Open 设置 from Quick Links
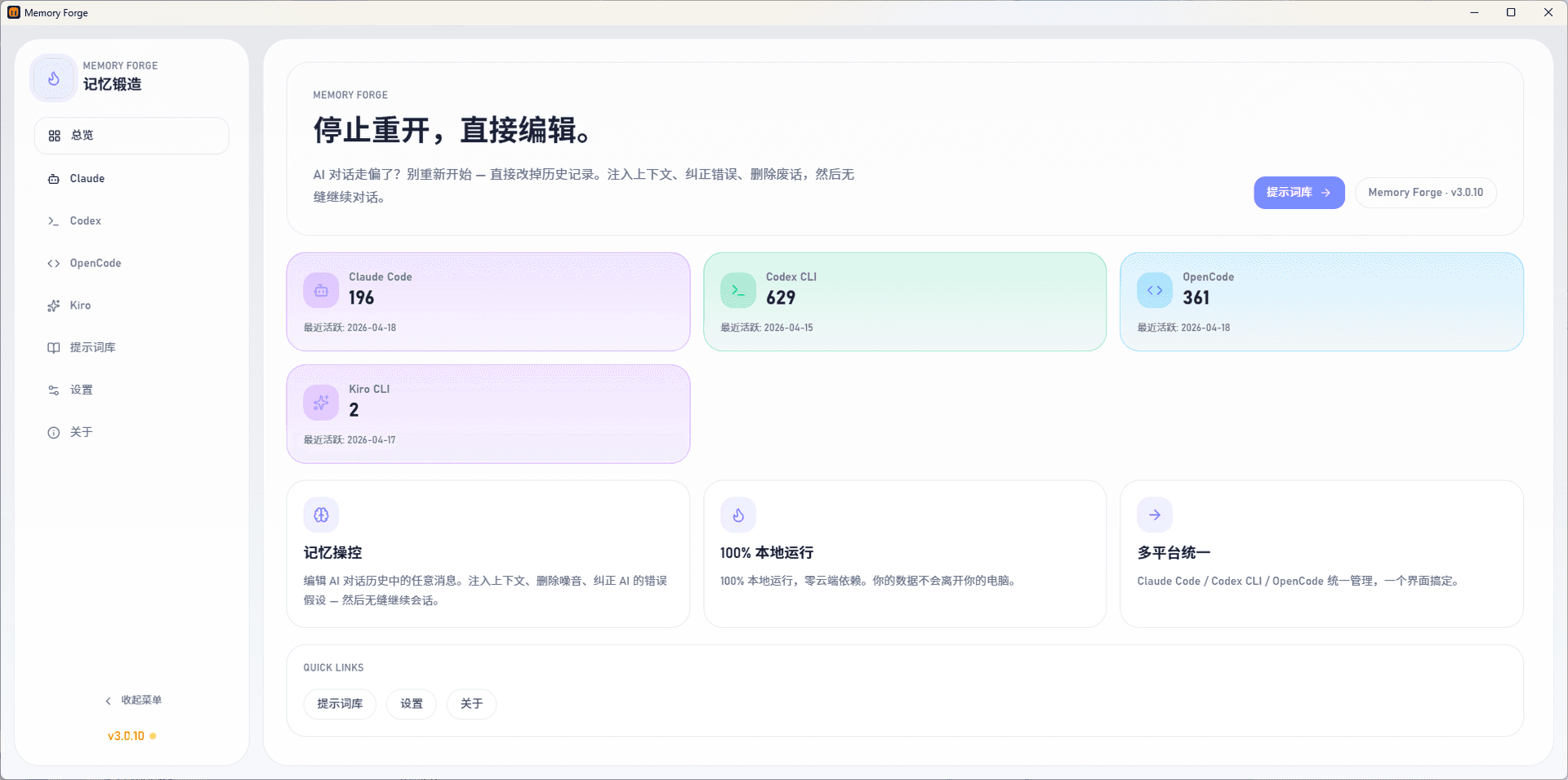The height and width of the screenshot is (780, 1568). (412, 704)
